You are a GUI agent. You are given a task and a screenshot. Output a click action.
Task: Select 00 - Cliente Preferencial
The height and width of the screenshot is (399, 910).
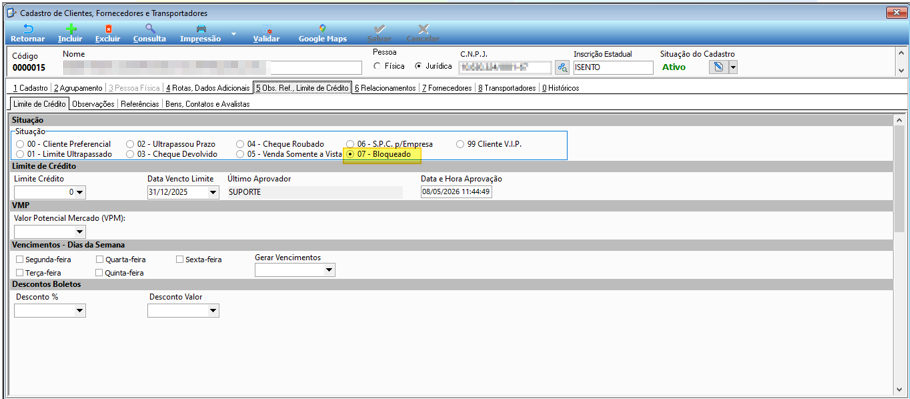coord(20,144)
